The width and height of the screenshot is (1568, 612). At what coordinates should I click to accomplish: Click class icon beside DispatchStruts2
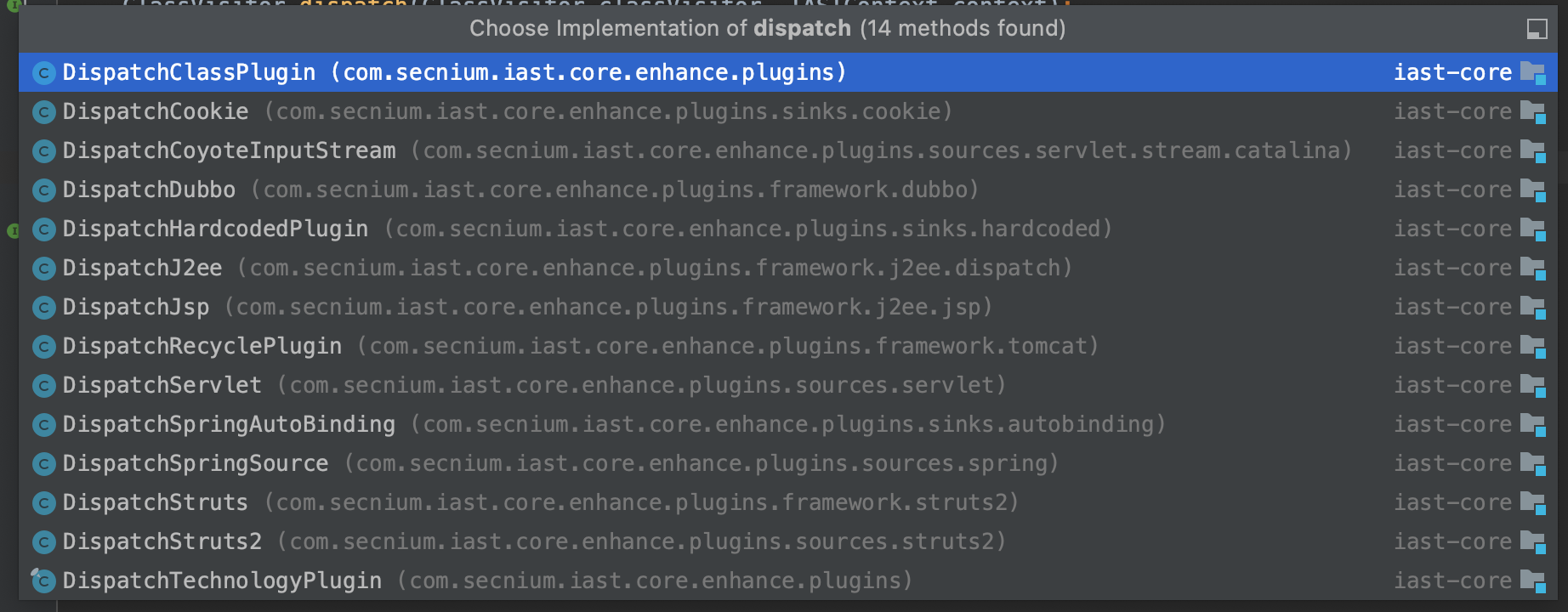coord(43,542)
